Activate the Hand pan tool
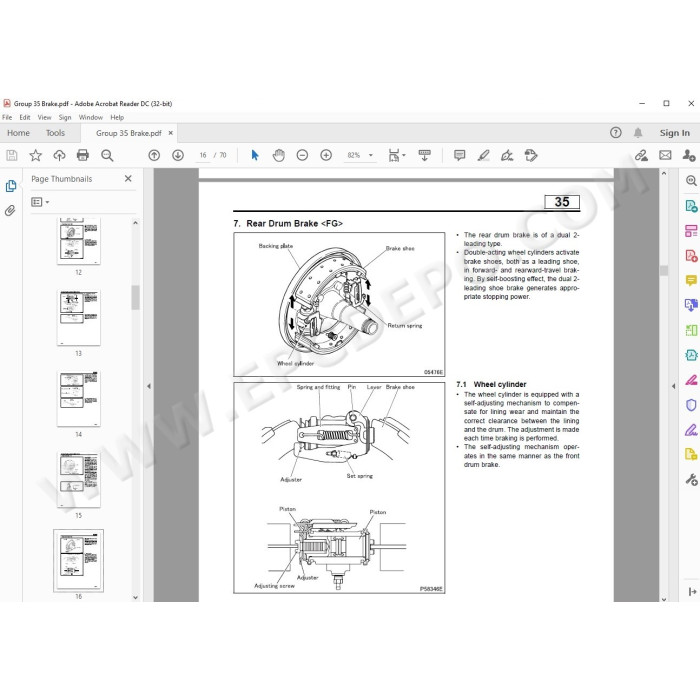 (279, 155)
